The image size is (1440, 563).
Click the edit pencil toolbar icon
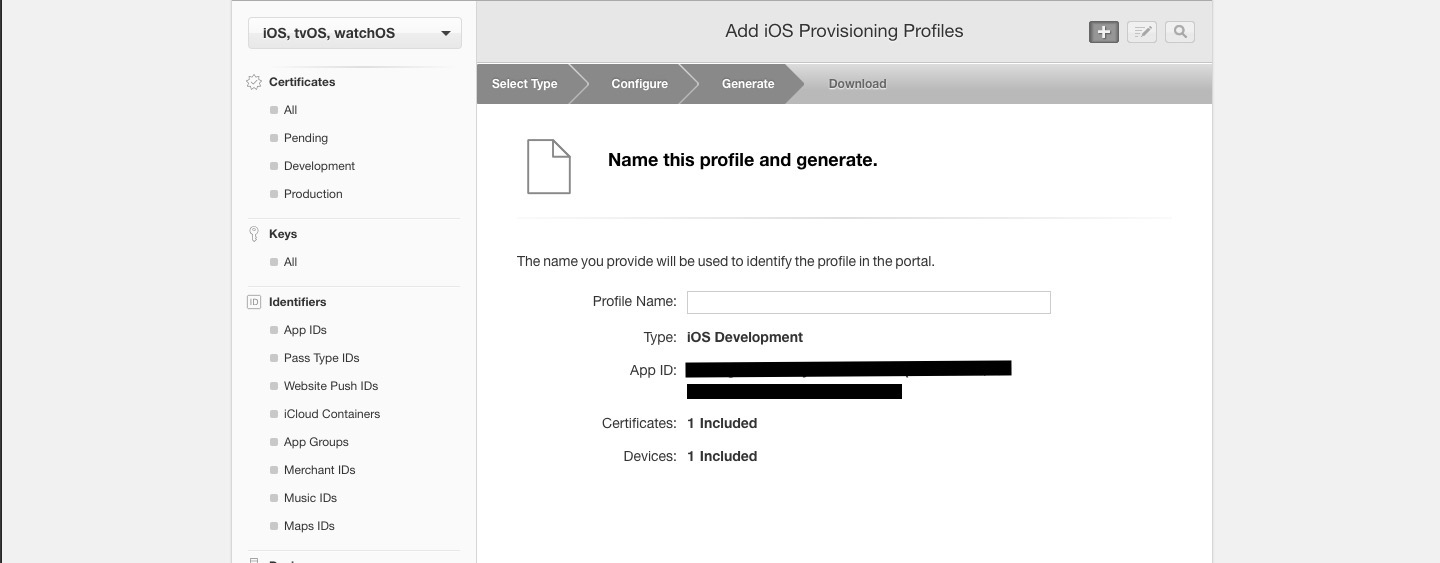[x=1142, y=32]
